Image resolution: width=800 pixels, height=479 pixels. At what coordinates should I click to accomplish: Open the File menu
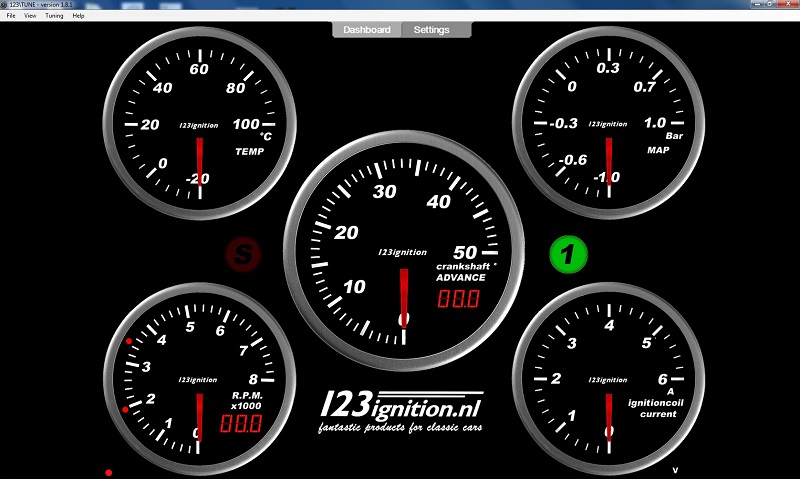tap(11, 16)
